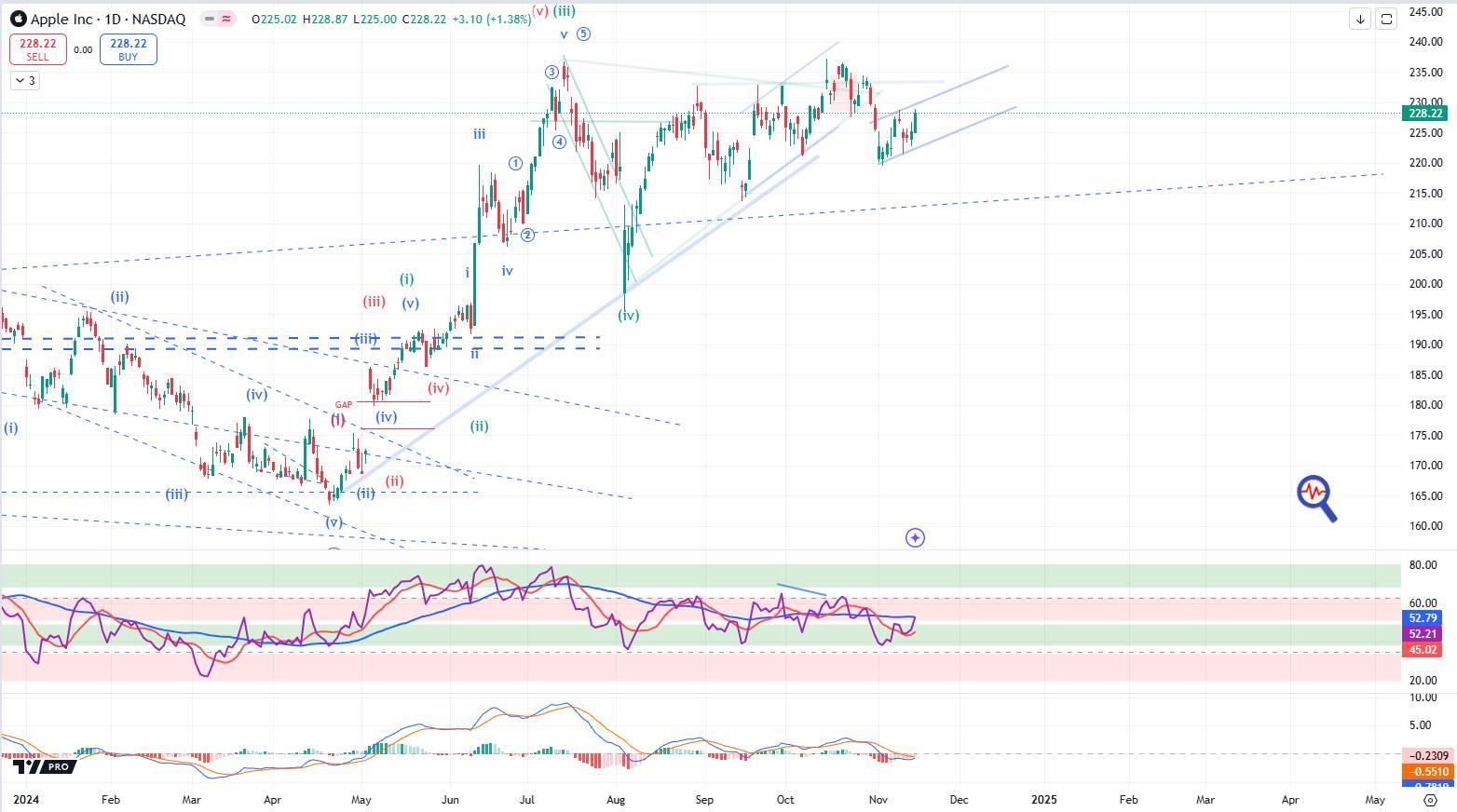Click the Dec label on the time axis
Image resolution: width=1457 pixels, height=812 pixels.
pyautogui.click(x=959, y=799)
